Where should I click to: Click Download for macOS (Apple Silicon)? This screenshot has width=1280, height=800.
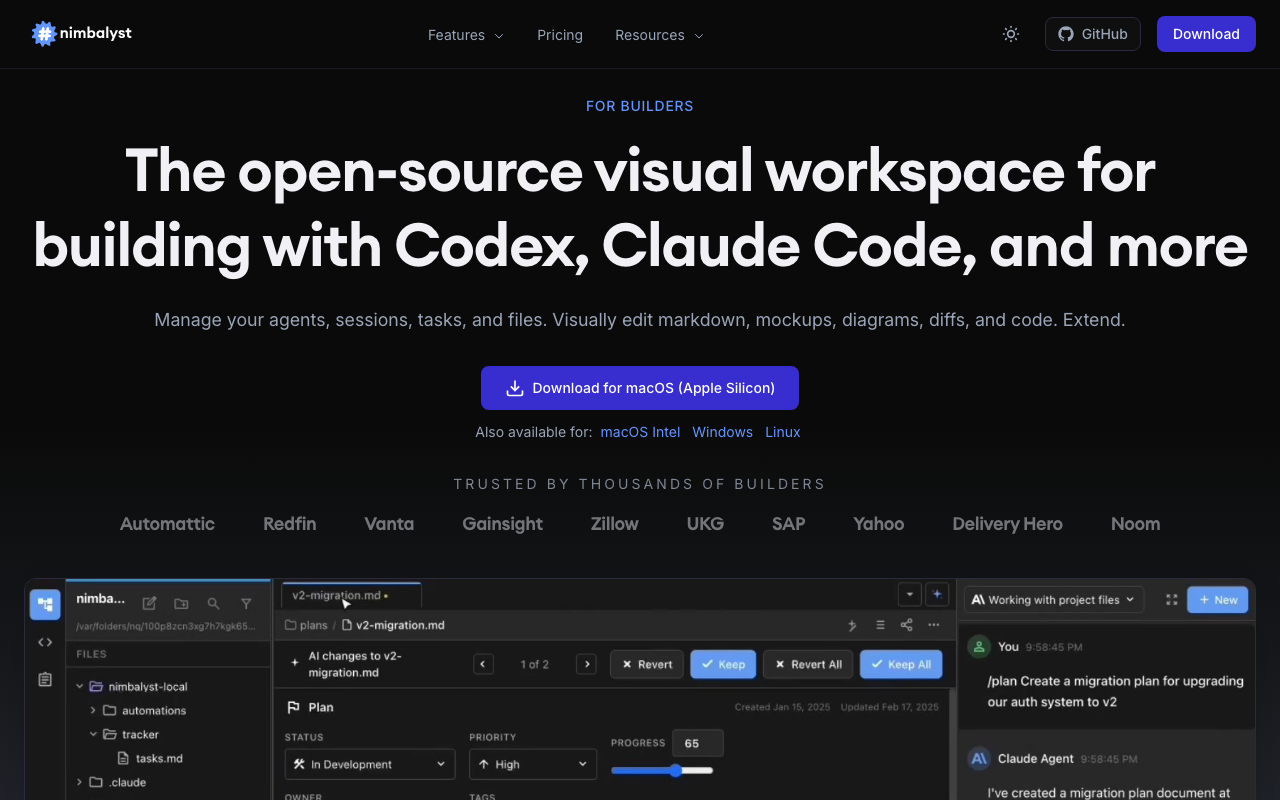[640, 388]
